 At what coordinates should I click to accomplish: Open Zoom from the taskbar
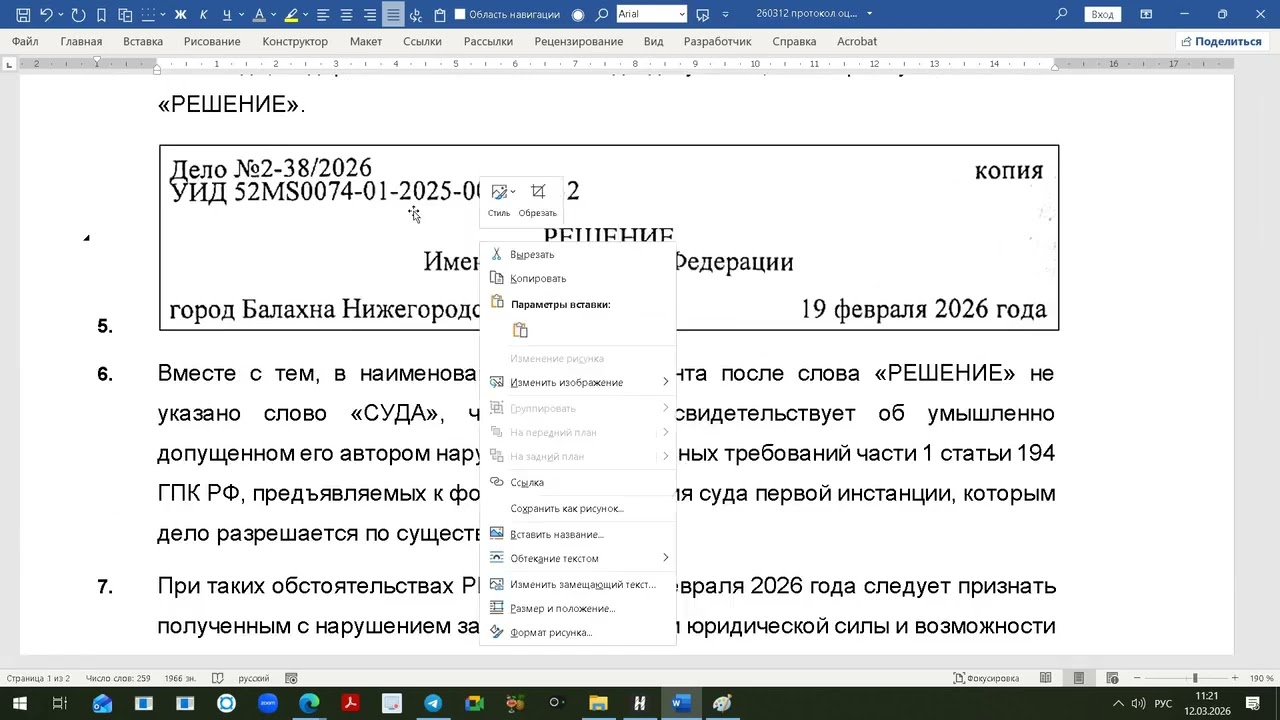(268, 703)
